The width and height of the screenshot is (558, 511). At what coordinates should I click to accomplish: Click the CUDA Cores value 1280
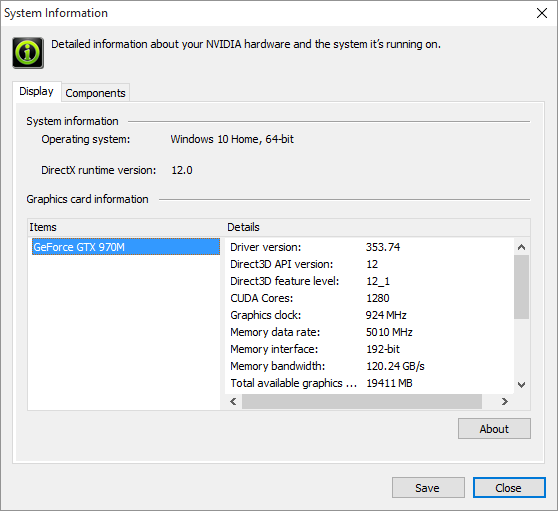click(378, 298)
